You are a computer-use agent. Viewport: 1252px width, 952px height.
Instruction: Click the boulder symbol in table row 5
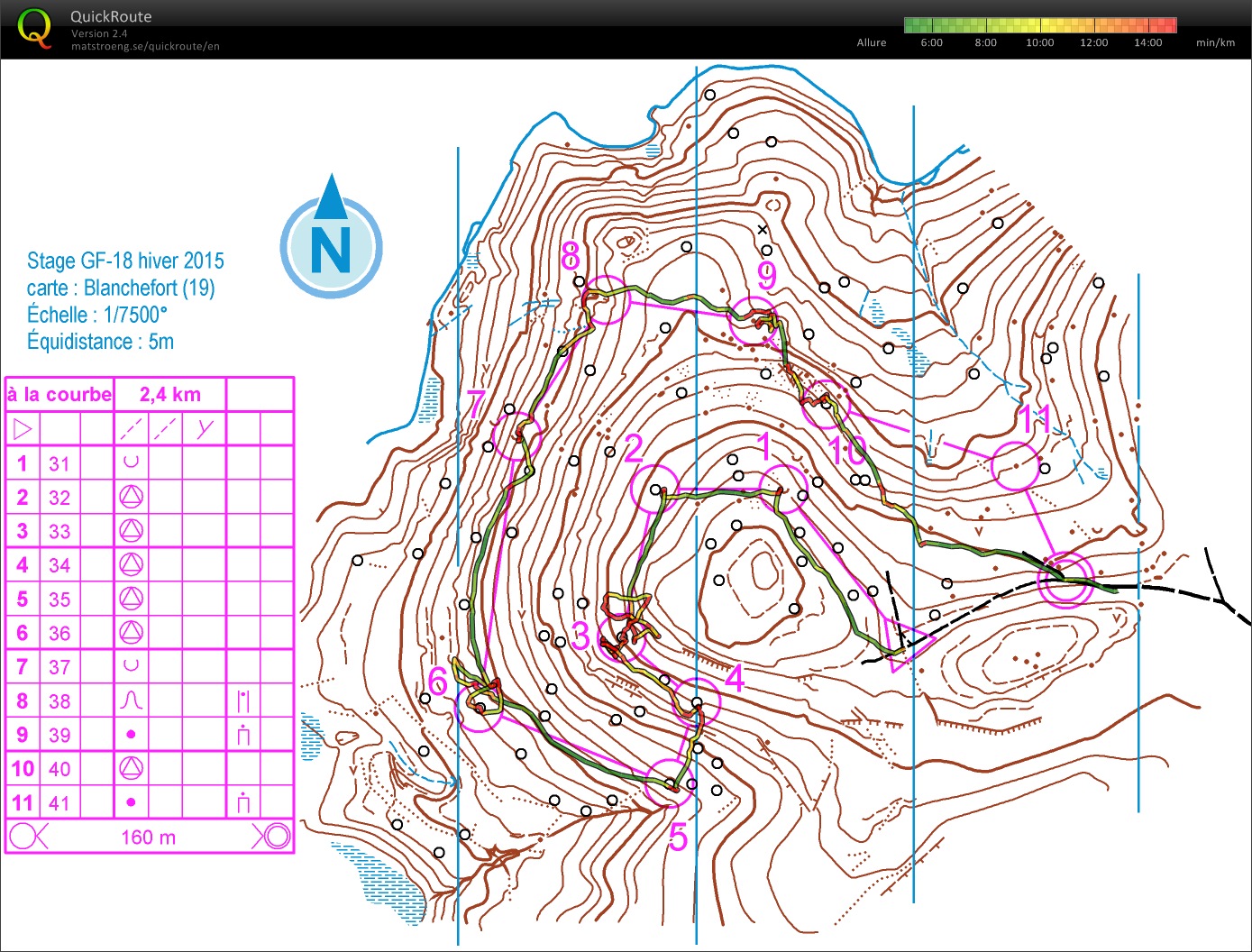coord(131,599)
